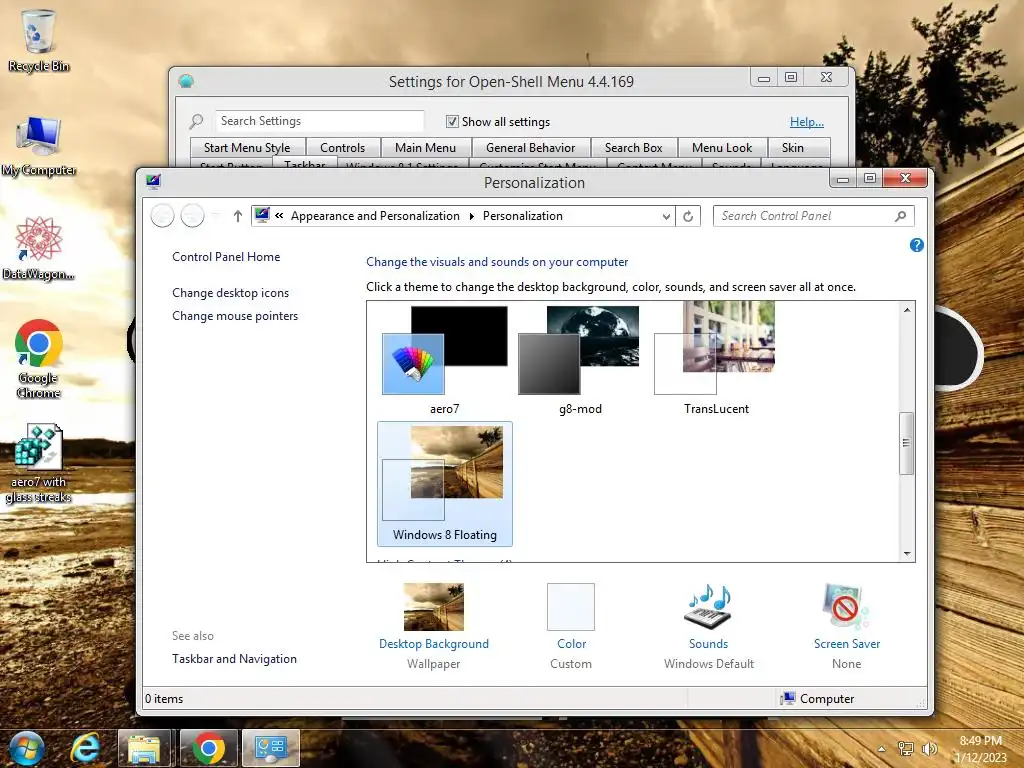Focus Search Settings field in Open-Shell
This screenshot has height=768, width=1024.
319,121
